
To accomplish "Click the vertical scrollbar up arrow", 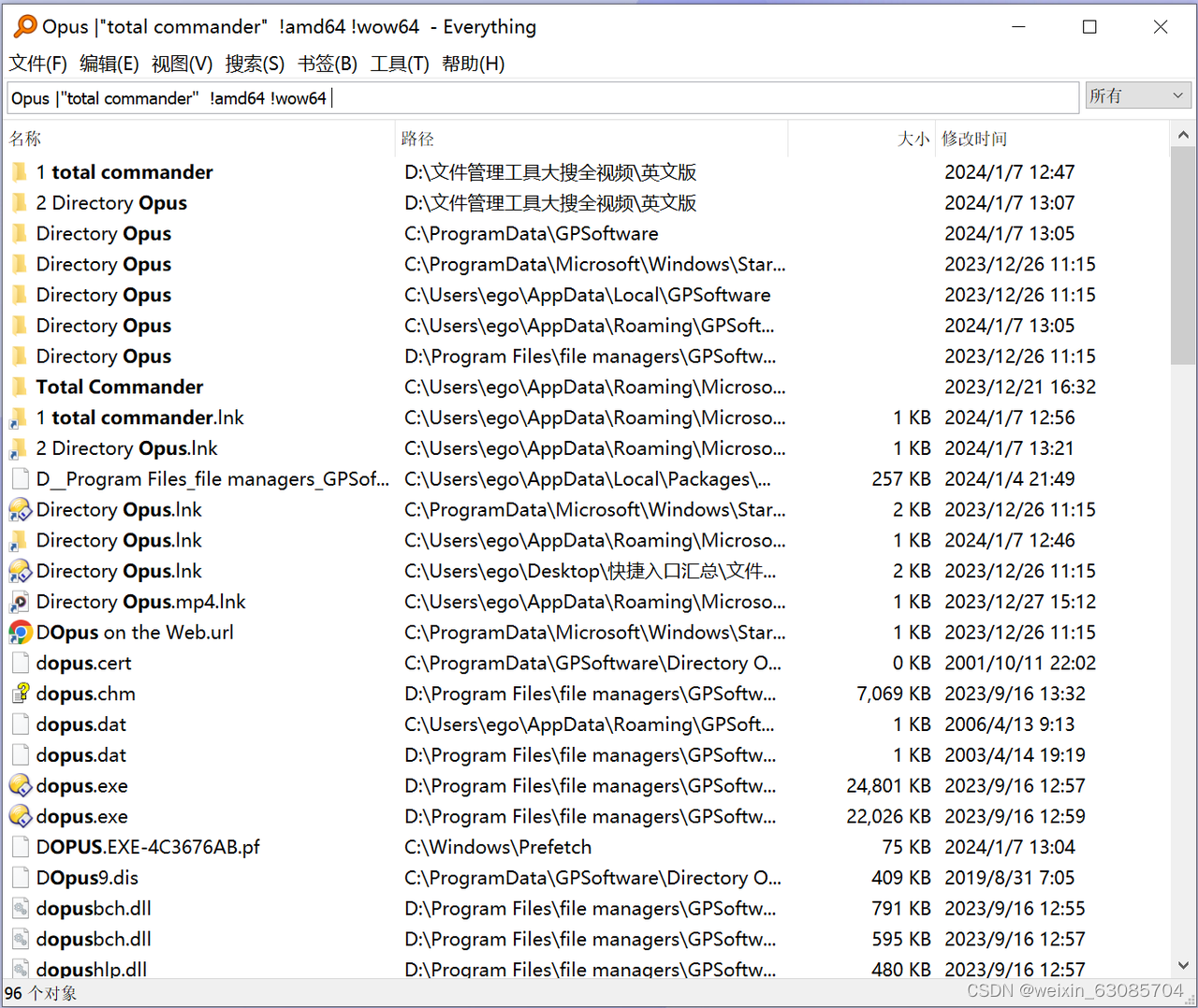I will 1183,136.
